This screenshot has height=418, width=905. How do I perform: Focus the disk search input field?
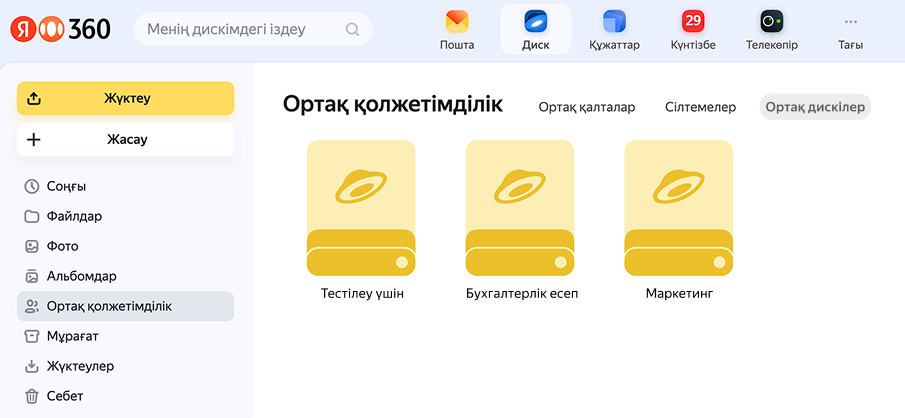[240, 30]
